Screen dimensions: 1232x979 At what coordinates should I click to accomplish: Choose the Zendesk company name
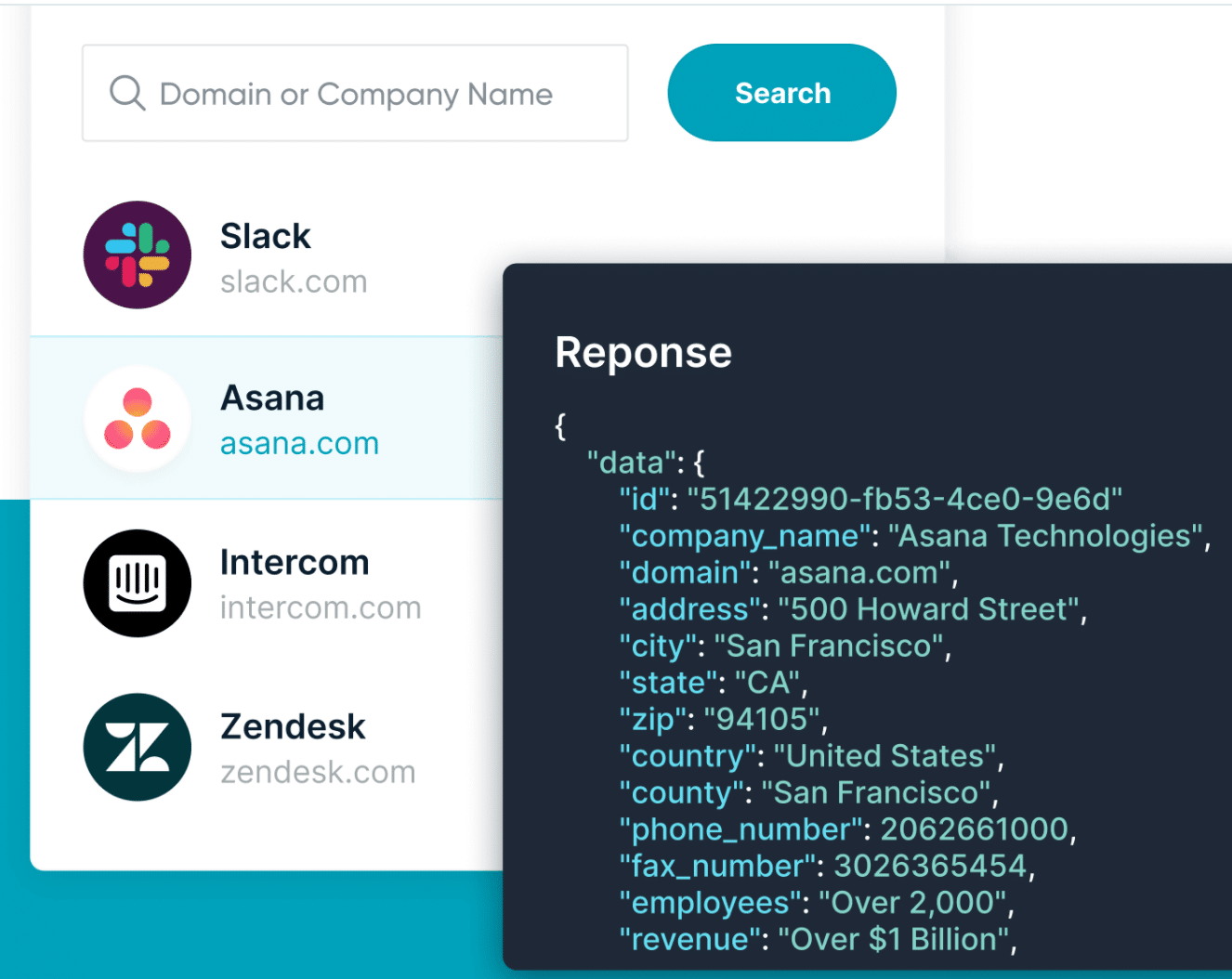click(293, 726)
